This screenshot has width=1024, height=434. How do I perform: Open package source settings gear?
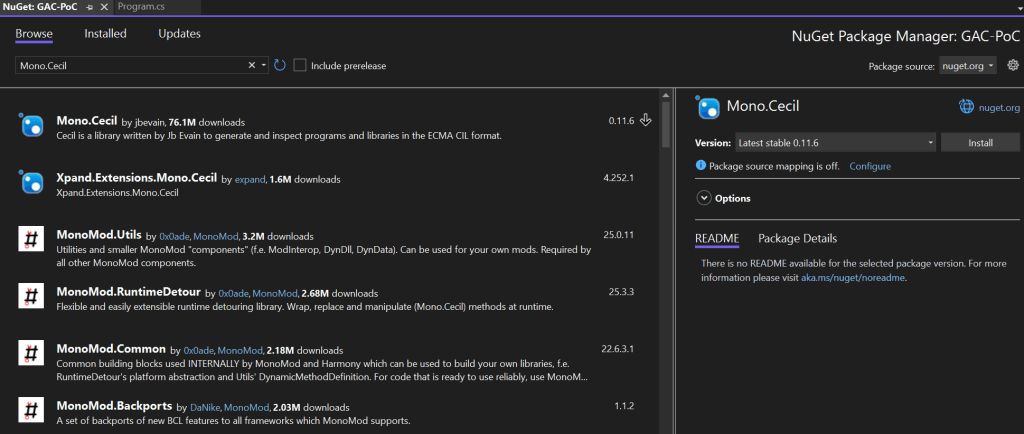[x=1012, y=66]
